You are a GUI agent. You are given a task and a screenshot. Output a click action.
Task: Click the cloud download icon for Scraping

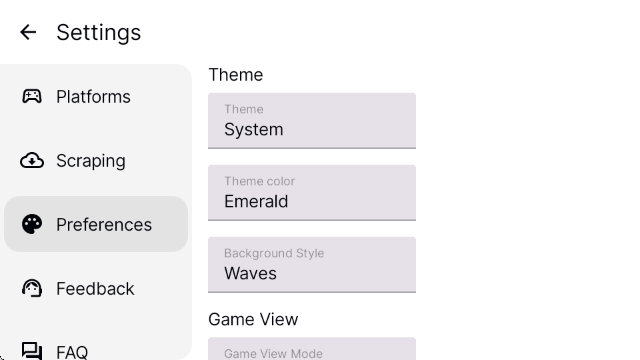tap(32, 160)
